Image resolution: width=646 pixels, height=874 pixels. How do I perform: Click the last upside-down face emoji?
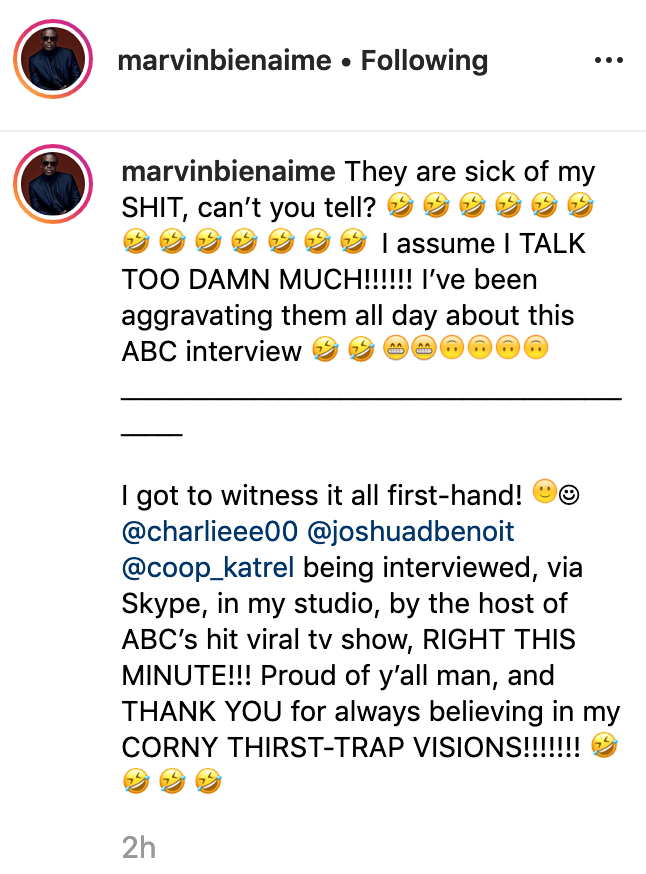coord(536,348)
